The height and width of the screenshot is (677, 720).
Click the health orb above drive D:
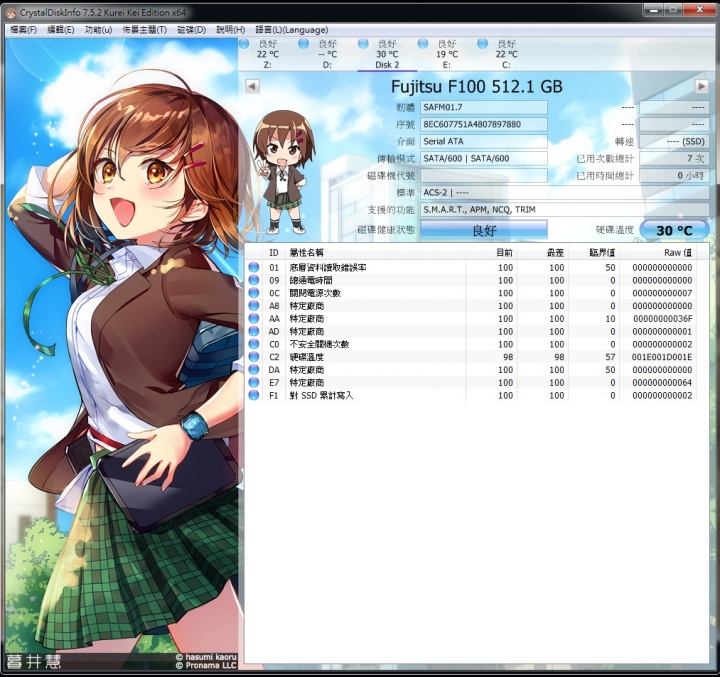coord(303,44)
